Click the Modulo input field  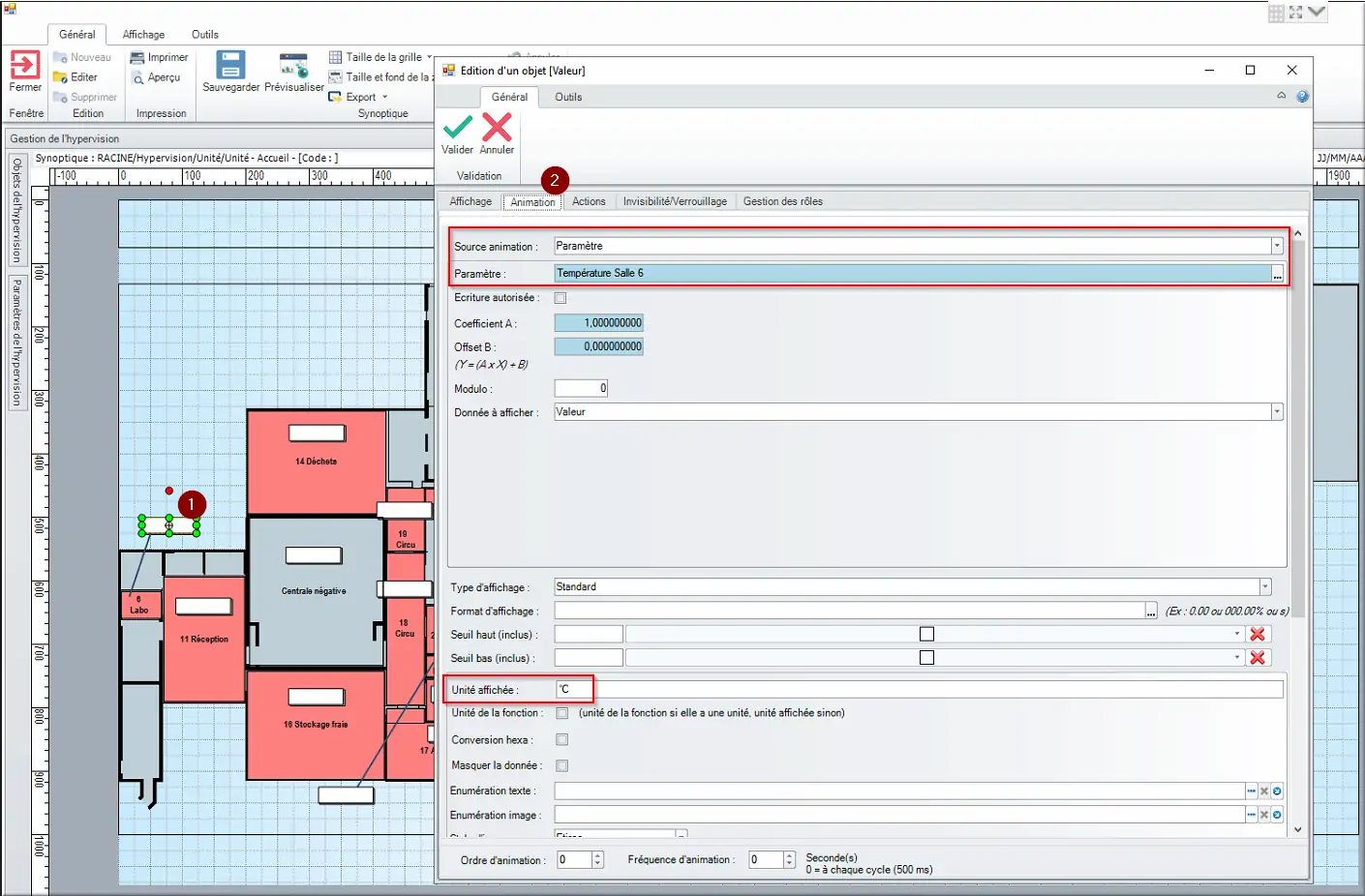[581, 388]
